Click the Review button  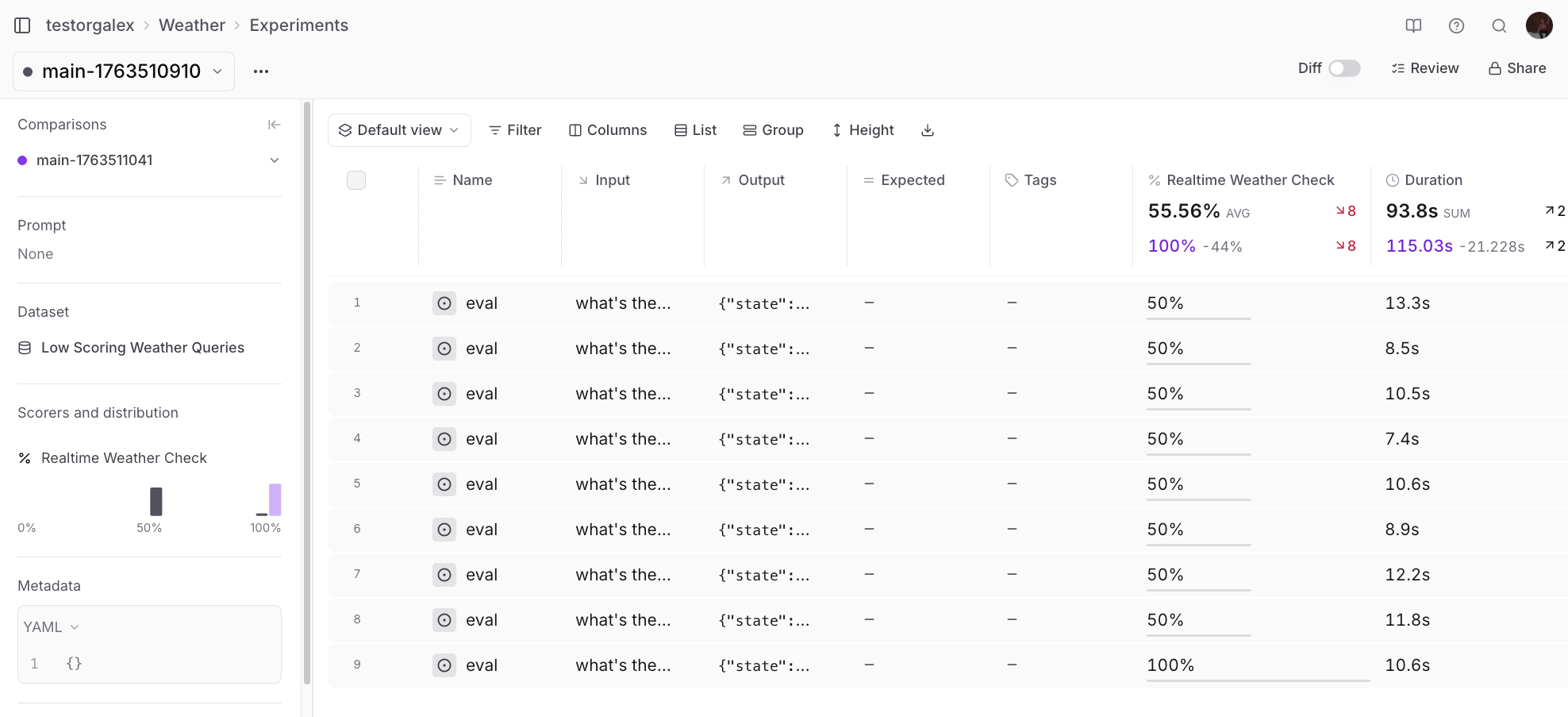[1425, 68]
